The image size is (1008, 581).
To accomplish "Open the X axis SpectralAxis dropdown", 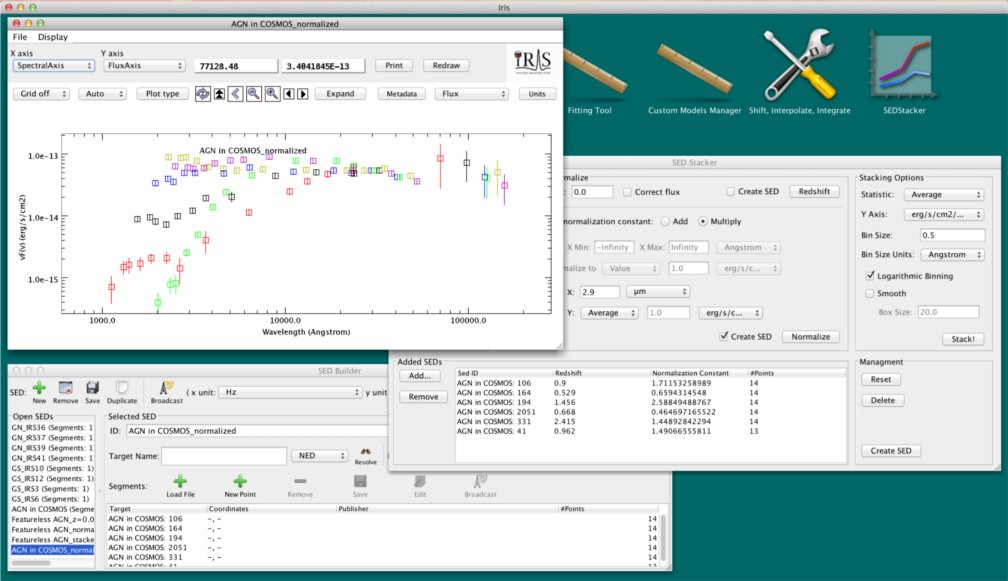I will point(53,66).
